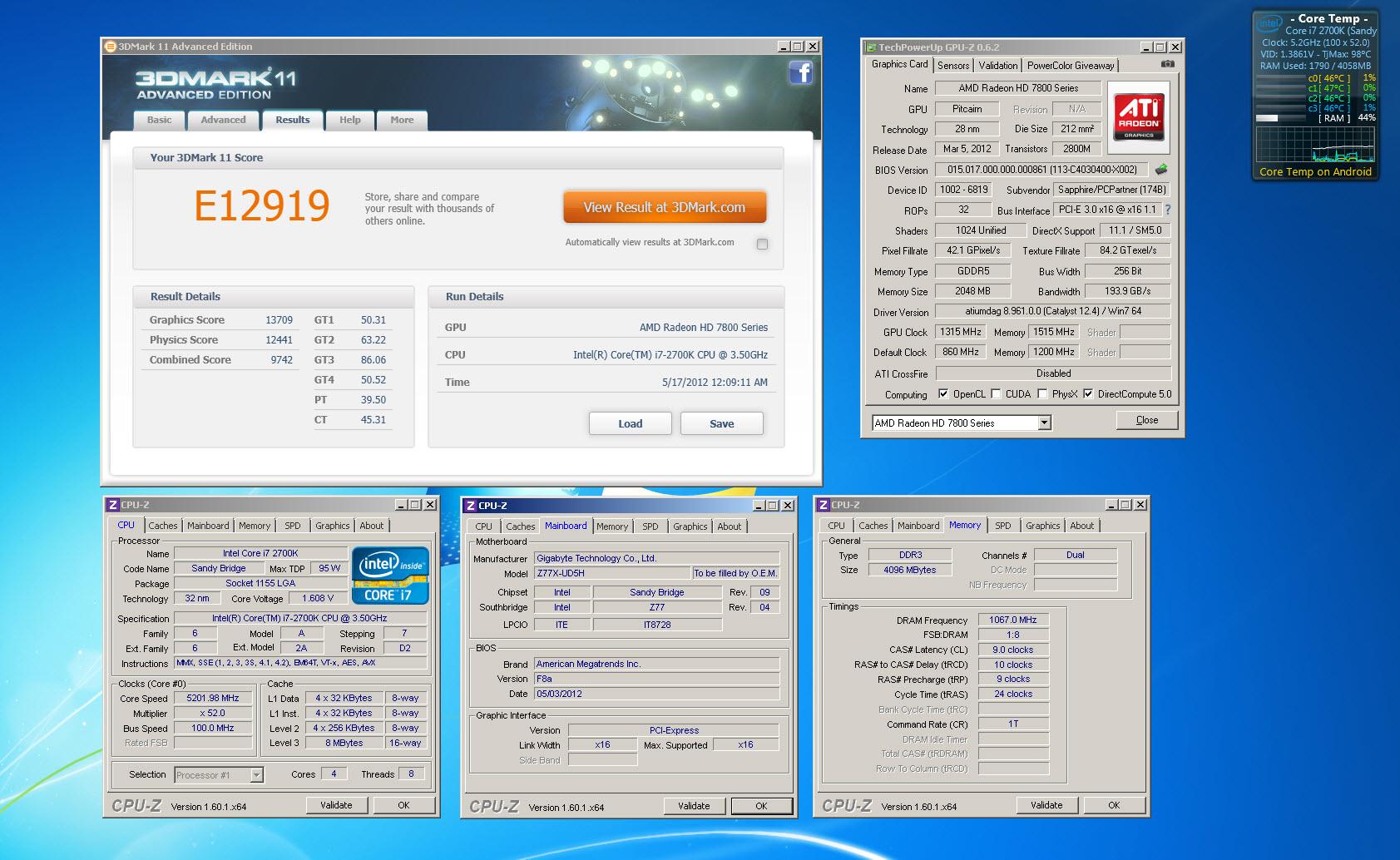Click the CPU-Z Z icon in the Mainboard window

point(471,506)
